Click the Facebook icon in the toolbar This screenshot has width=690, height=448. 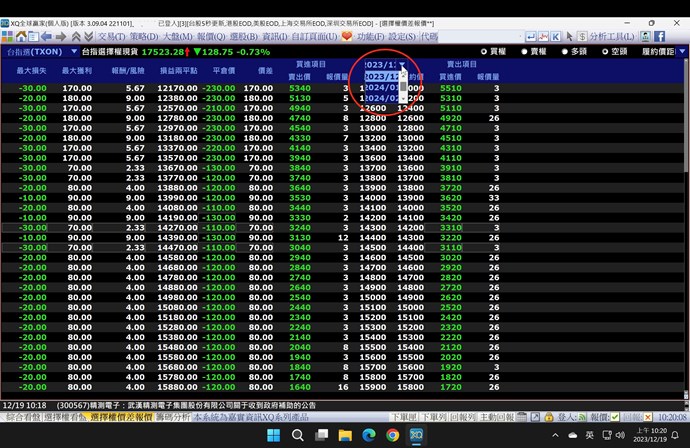coord(660,36)
